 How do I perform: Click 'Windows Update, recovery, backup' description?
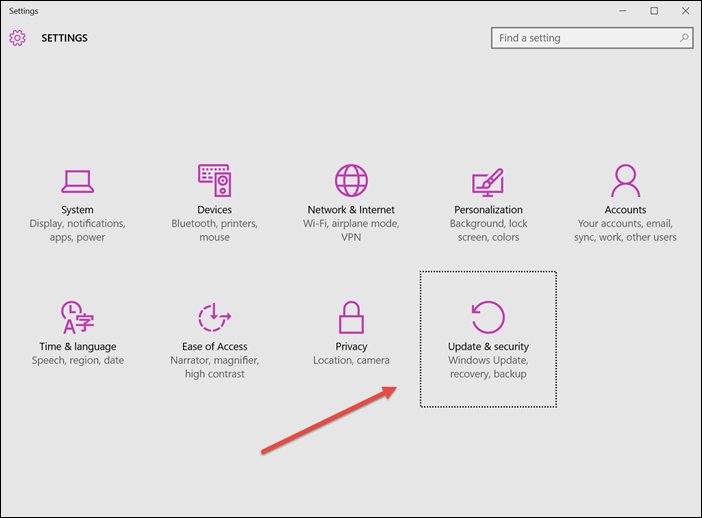click(488, 367)
